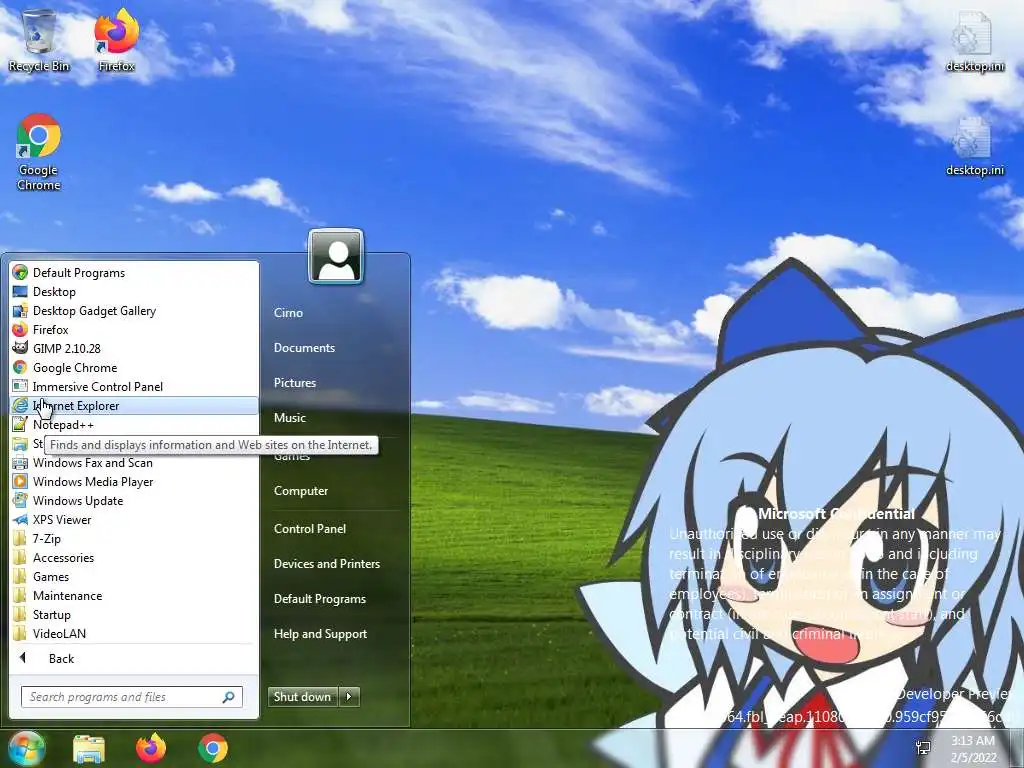This screenshot has height=768, width=1024.
Task: Launch Firefox from Start menu list
Action: pyautogui.click(x=135, y=329)
